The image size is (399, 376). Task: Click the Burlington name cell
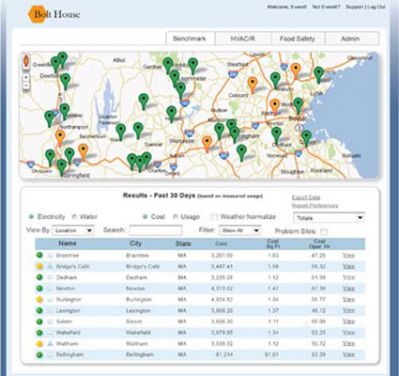pos(69,299)
